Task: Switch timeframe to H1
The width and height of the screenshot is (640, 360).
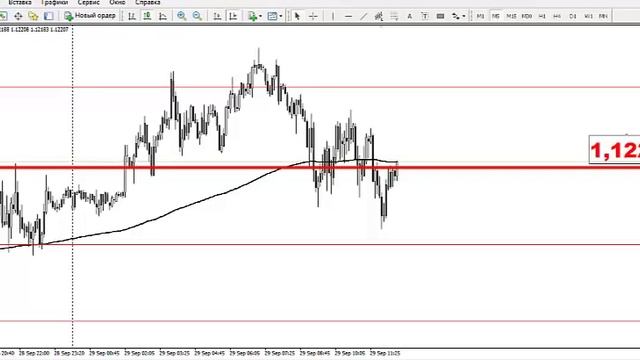Action: point(542,16)
